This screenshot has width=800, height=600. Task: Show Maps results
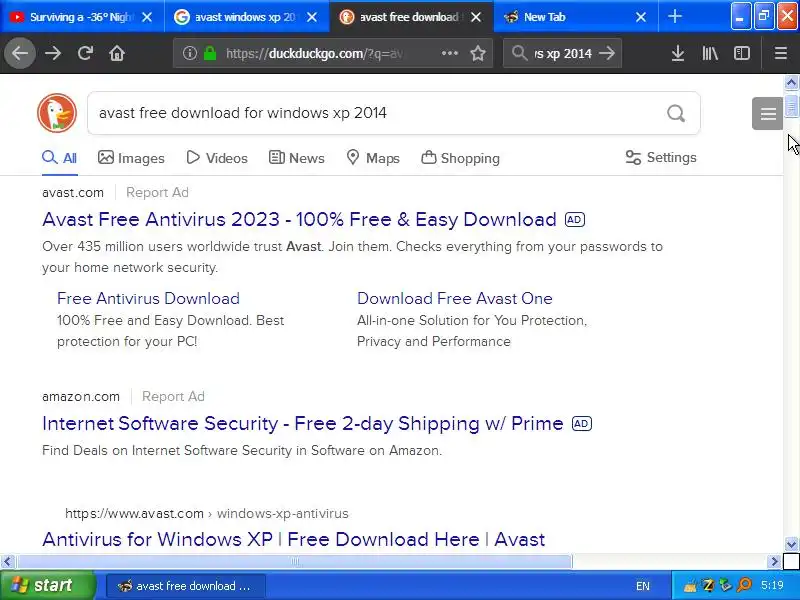(373, 158)
